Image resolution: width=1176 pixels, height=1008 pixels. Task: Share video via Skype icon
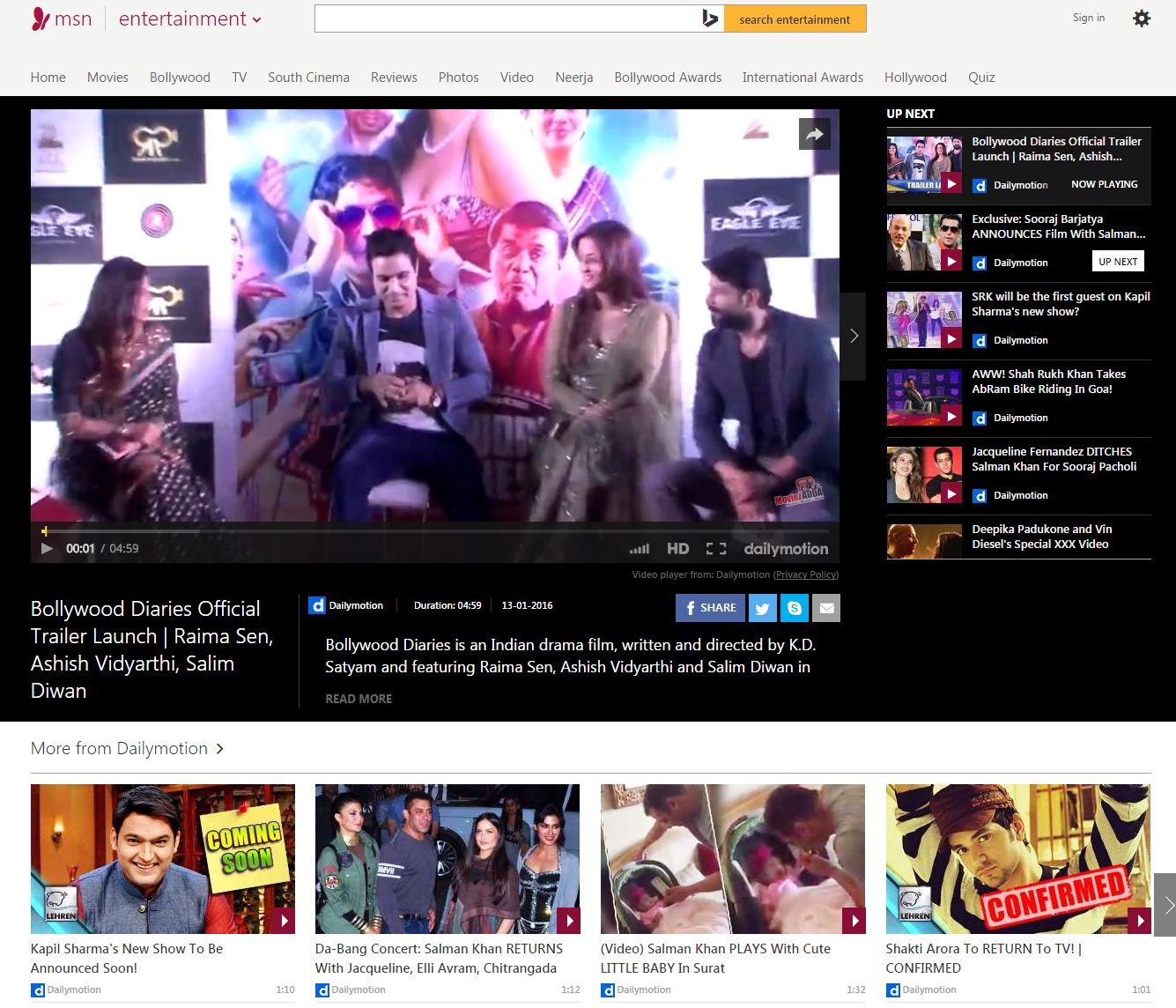795,608
